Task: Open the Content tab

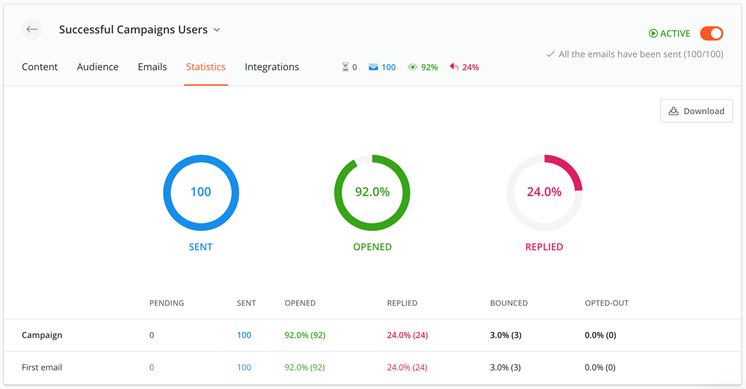Action: (x=39, y=67)
